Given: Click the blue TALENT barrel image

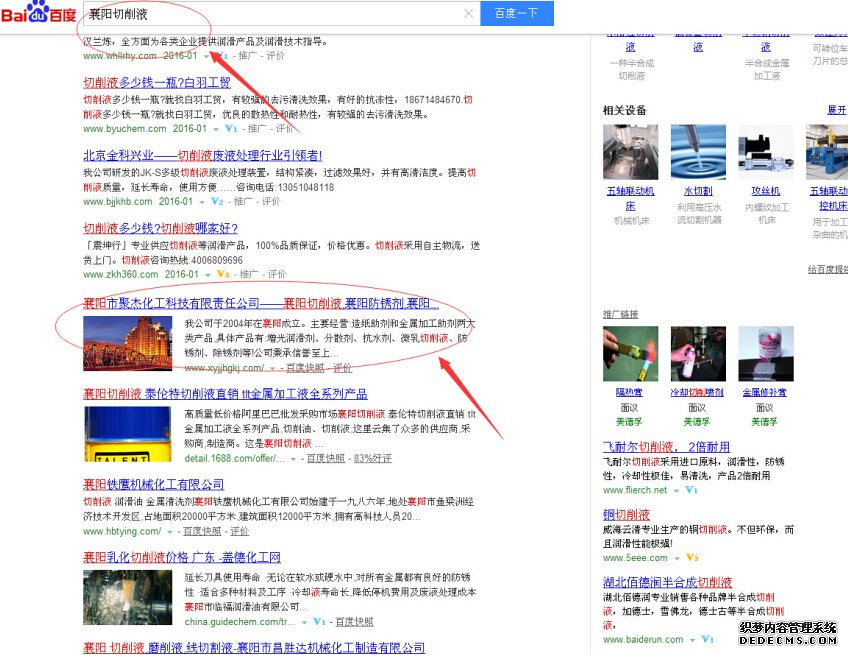Looking at the screenshot, I should tap(128, 434).
